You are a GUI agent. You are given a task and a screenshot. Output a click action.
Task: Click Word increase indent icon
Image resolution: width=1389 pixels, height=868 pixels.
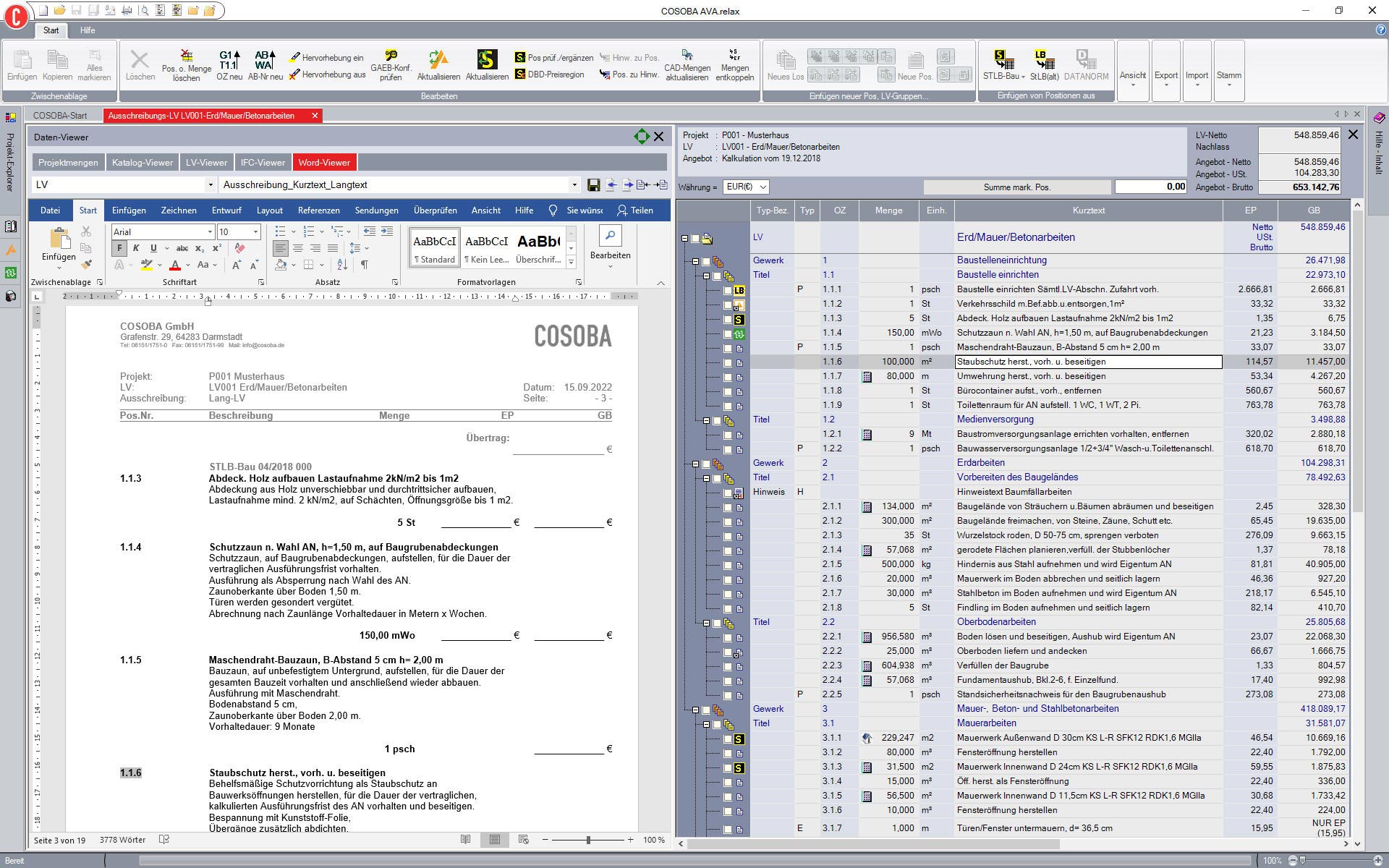point(387,231)
